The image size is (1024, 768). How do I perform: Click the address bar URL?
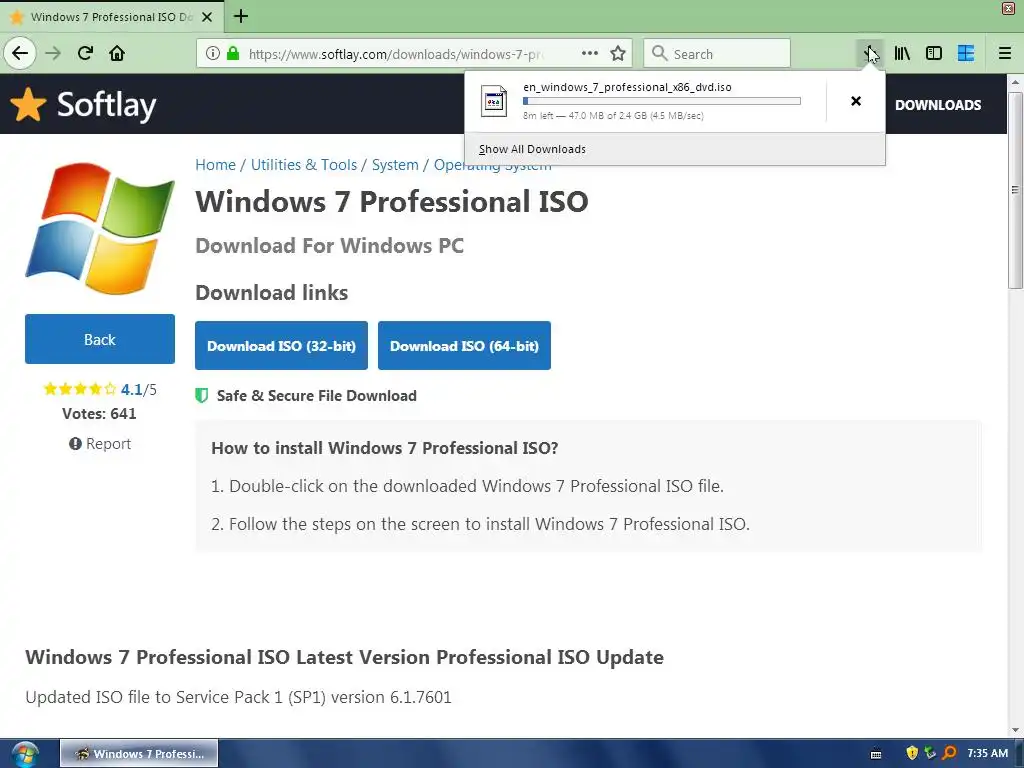[395, 54]
